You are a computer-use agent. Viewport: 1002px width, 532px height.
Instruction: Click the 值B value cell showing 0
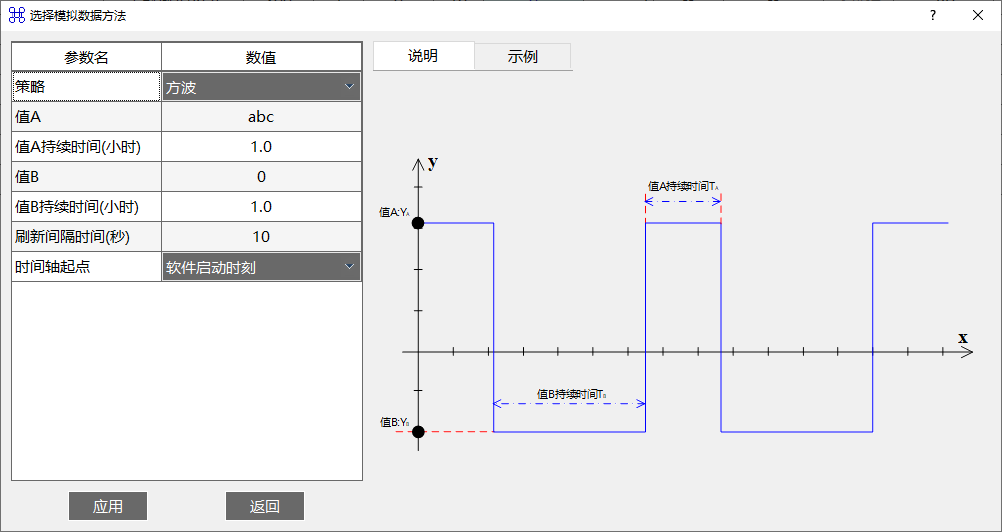point(261,177)
